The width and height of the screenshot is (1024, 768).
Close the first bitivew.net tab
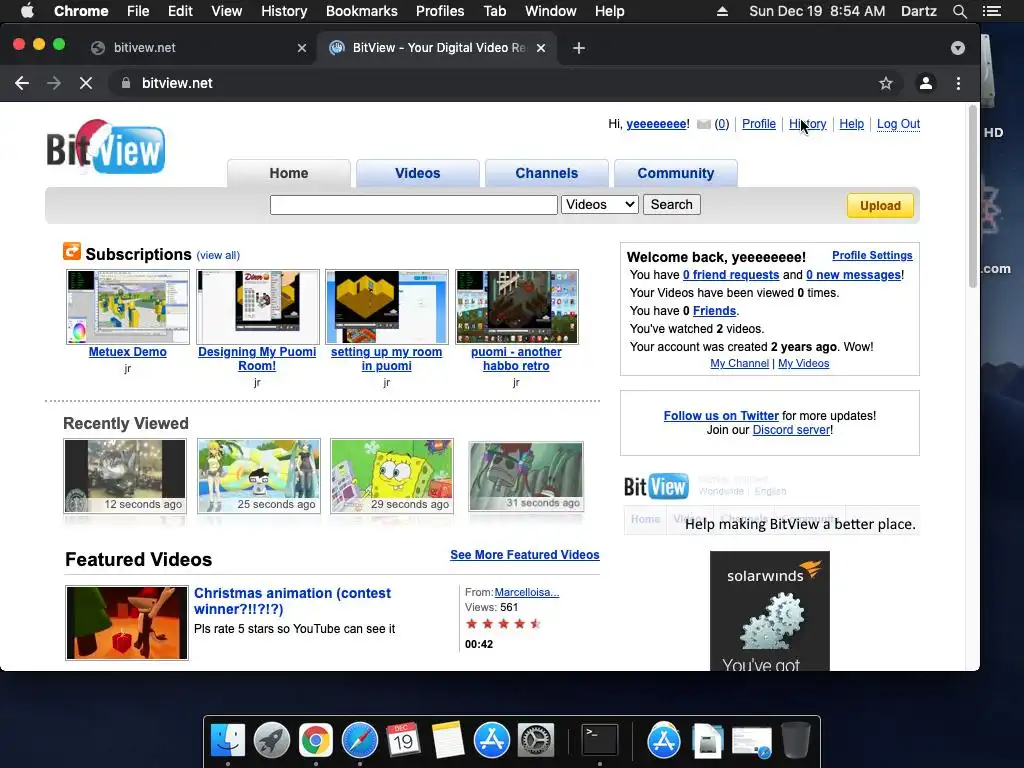302,48
